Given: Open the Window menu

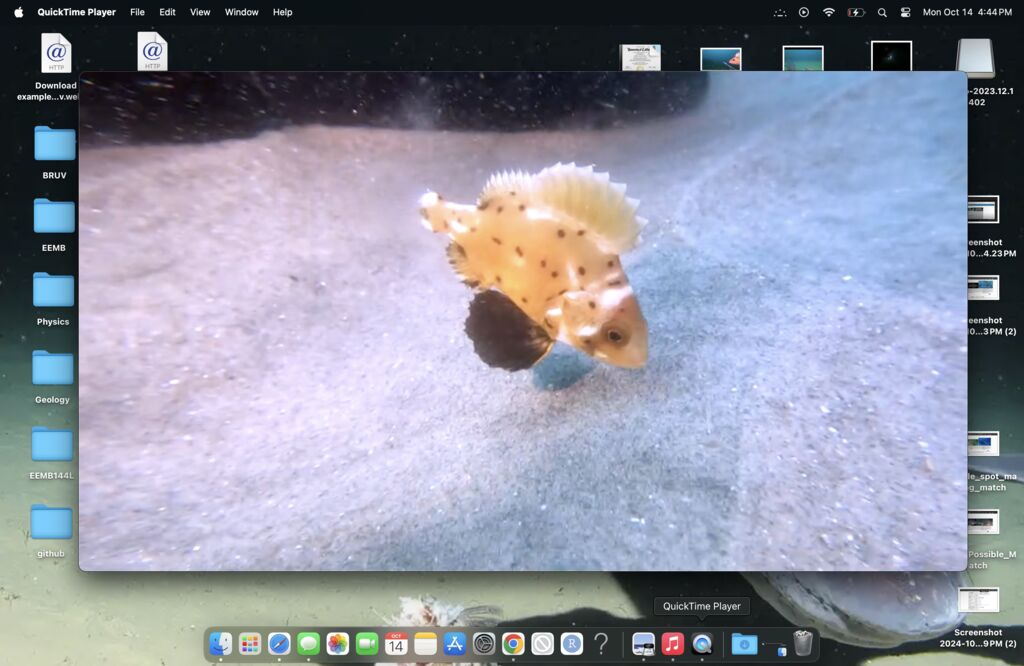Looking at the screenshot, I should point(241,12).
